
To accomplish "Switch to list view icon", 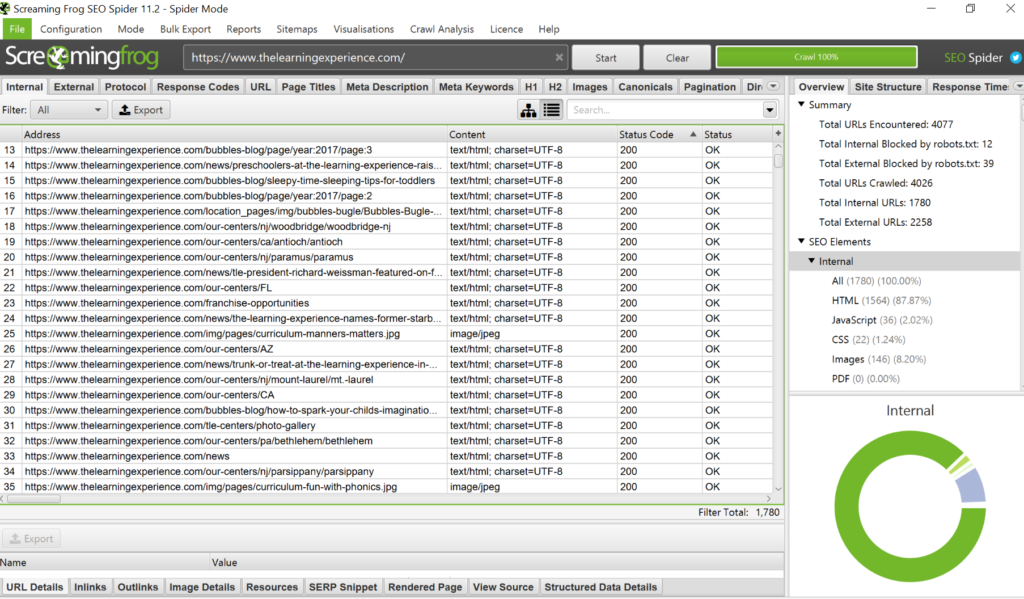I will [552, 110].
